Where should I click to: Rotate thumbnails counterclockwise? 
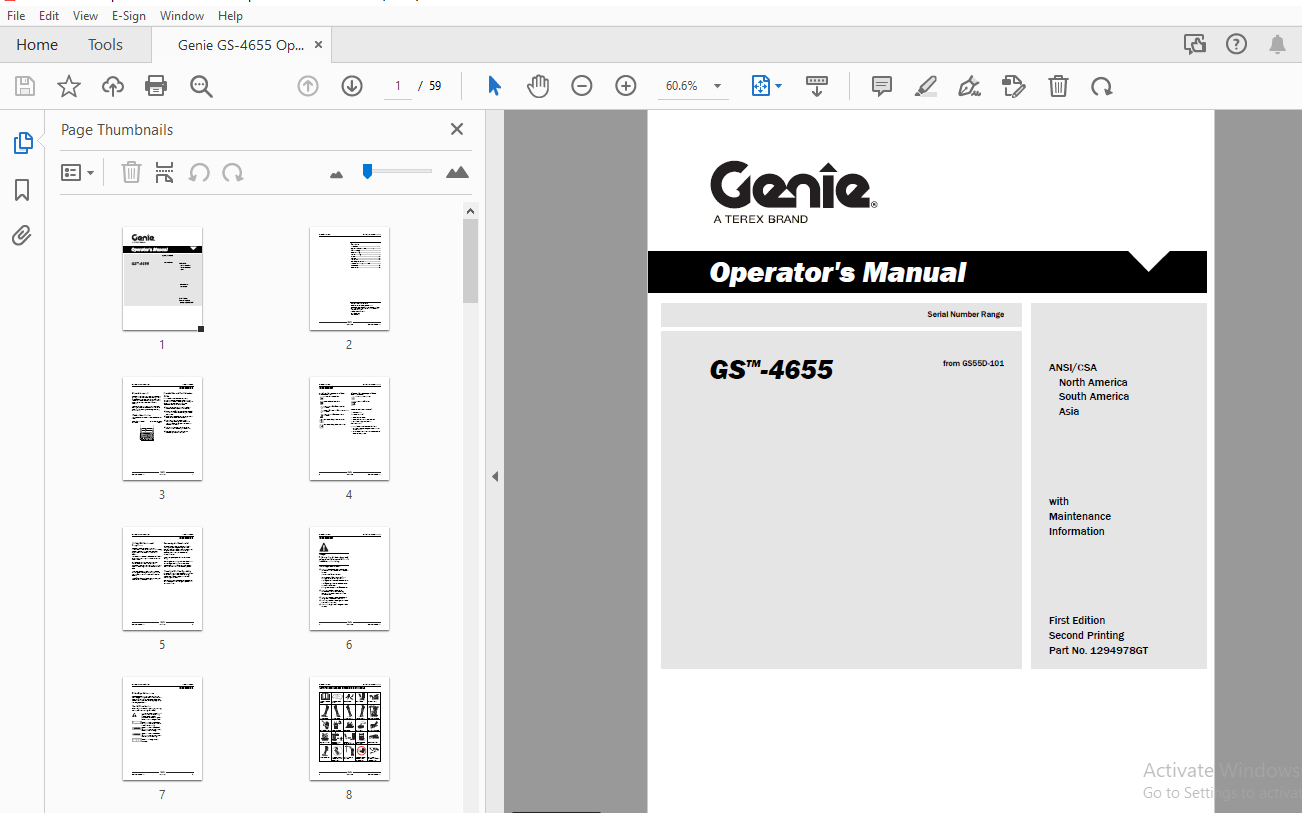[x=199, y=173]
